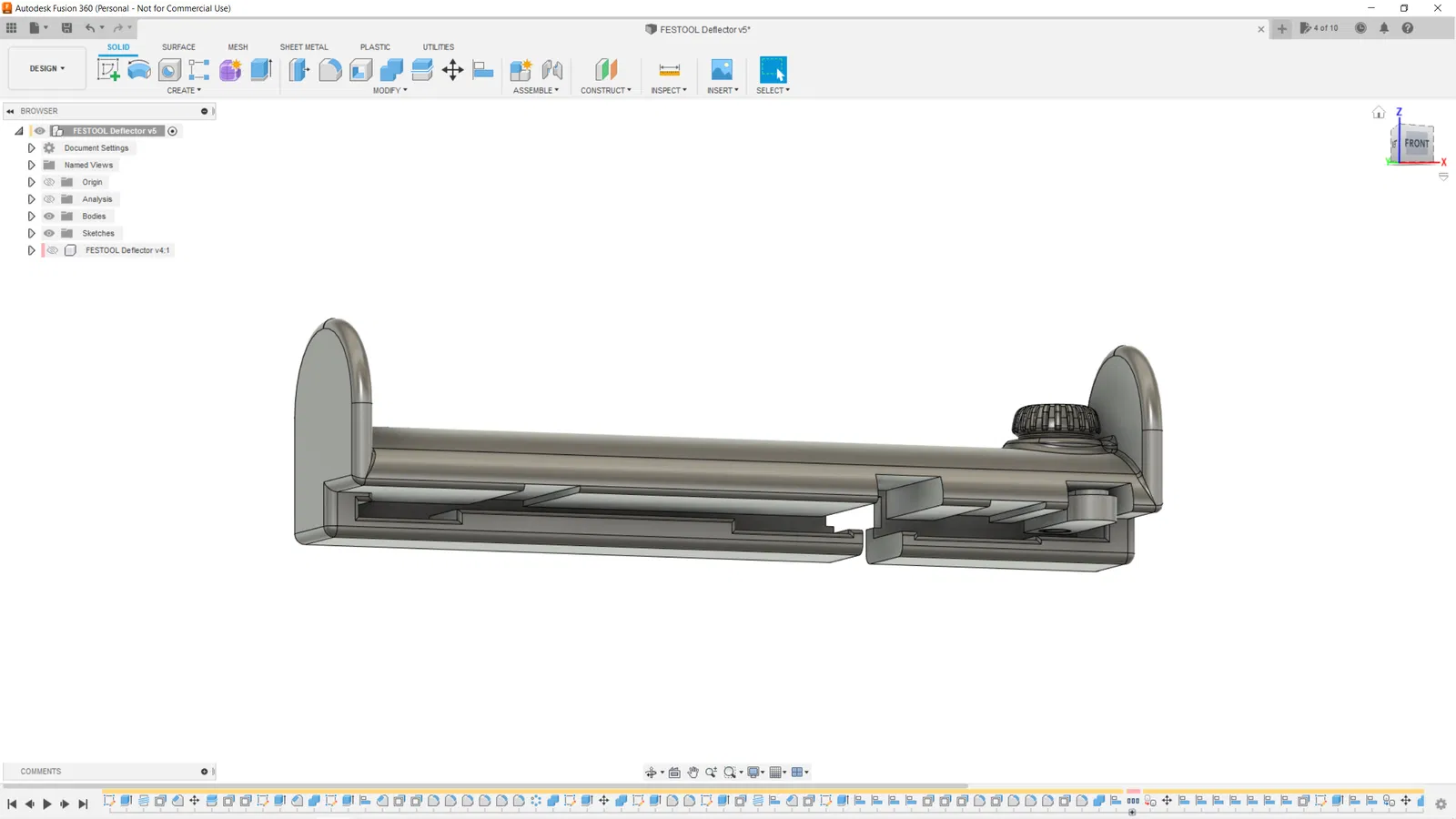Activate FESTOOL Deflector v5 radio button
1456x819 pixels.
[172, 131]
